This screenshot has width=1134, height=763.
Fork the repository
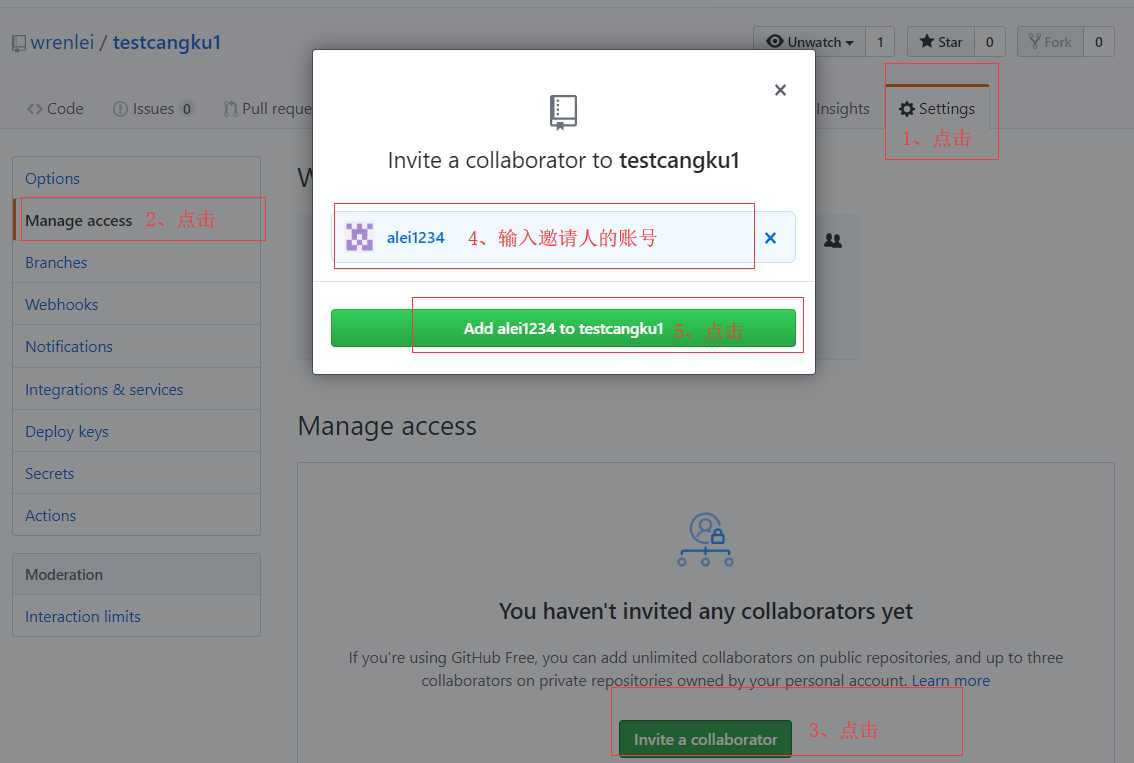1050,42
